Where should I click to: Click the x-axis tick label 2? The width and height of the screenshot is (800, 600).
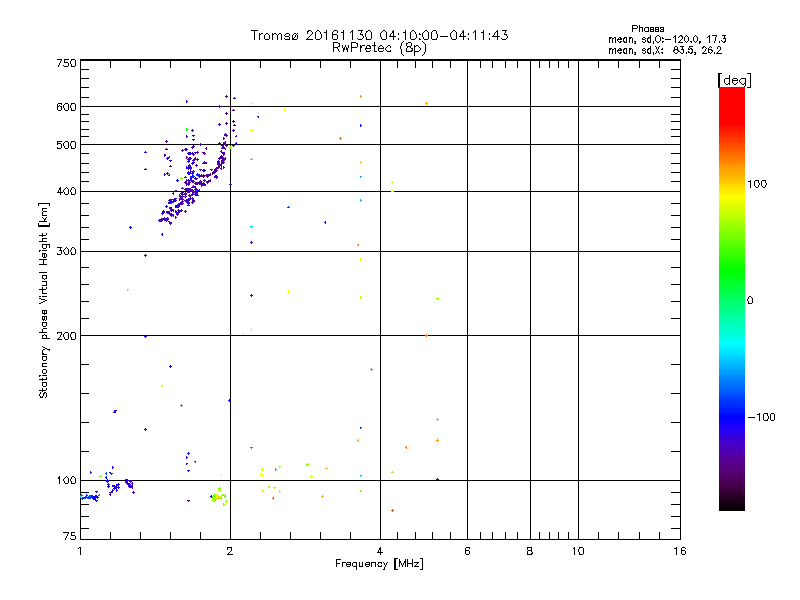(230, 551)
